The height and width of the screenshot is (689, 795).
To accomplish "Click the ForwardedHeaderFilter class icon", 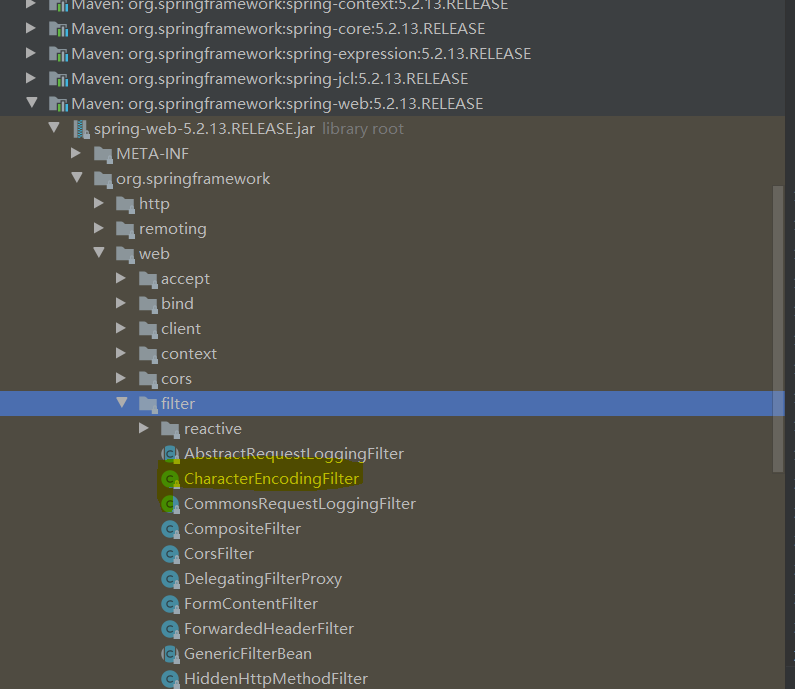I will point(170,629).
